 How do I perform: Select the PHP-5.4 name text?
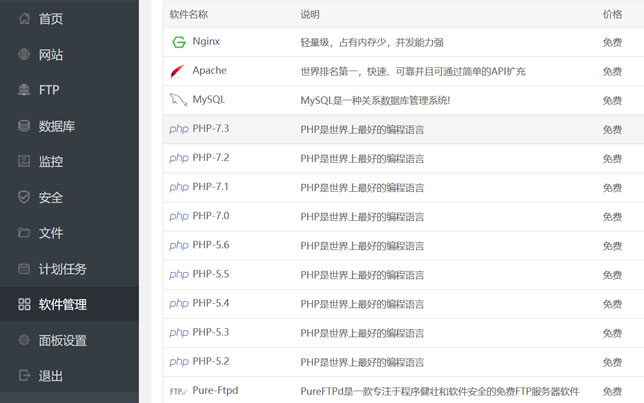(211, 303)
